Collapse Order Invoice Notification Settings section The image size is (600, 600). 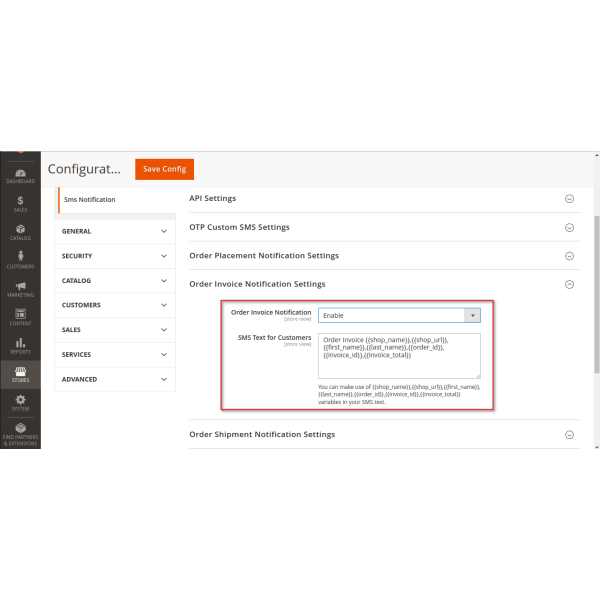click(569, 284)
